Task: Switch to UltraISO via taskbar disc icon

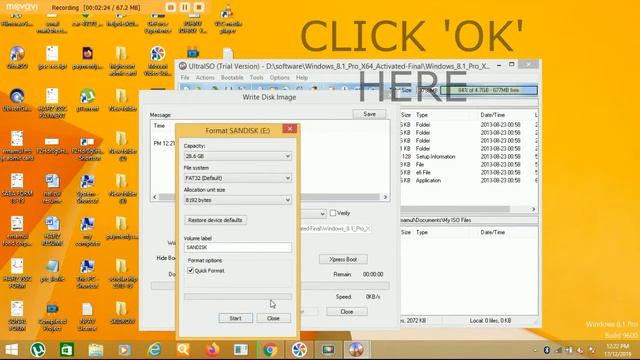Action: point(356,350)
